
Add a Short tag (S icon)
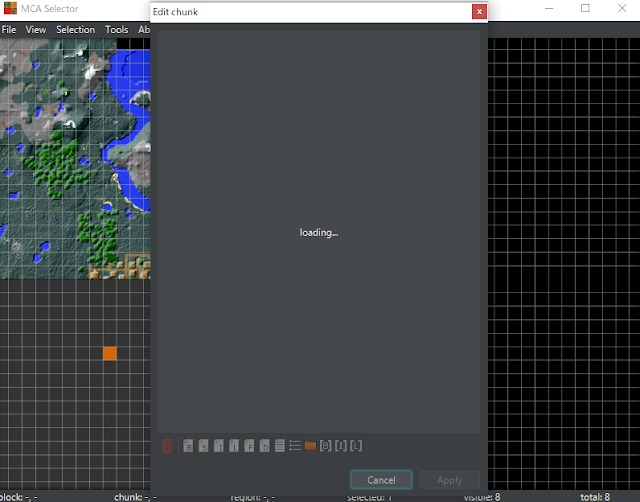(x=203, y=446)
